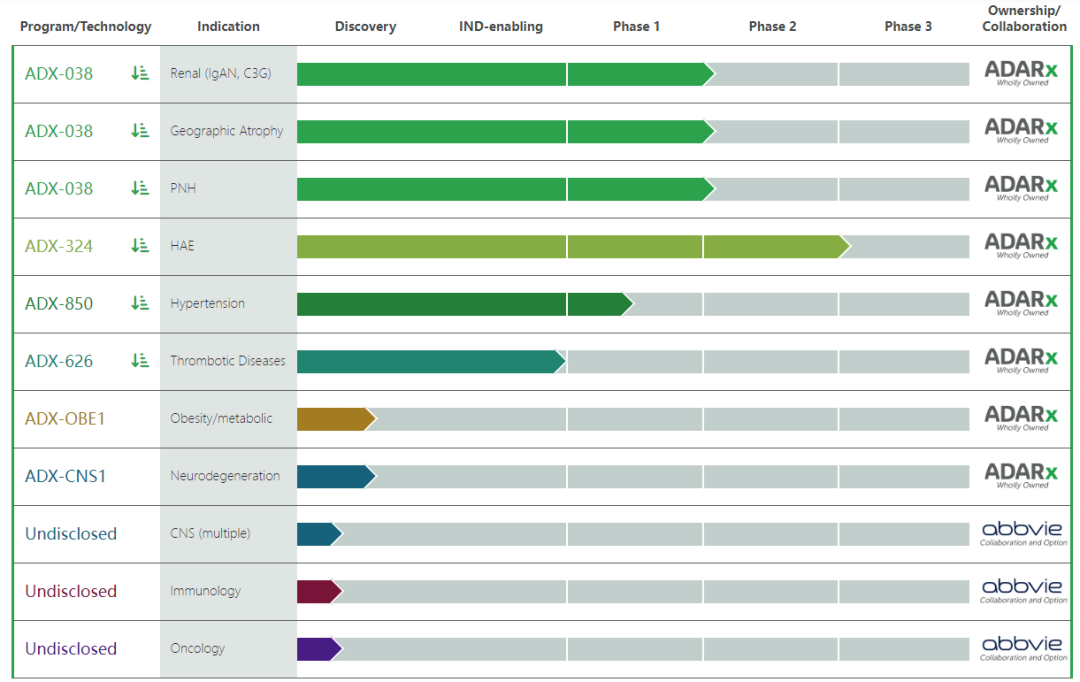Select the down-arrow icon next to ADX-324
This screenshot has height=682, width=1080.
tap(140, 246)
